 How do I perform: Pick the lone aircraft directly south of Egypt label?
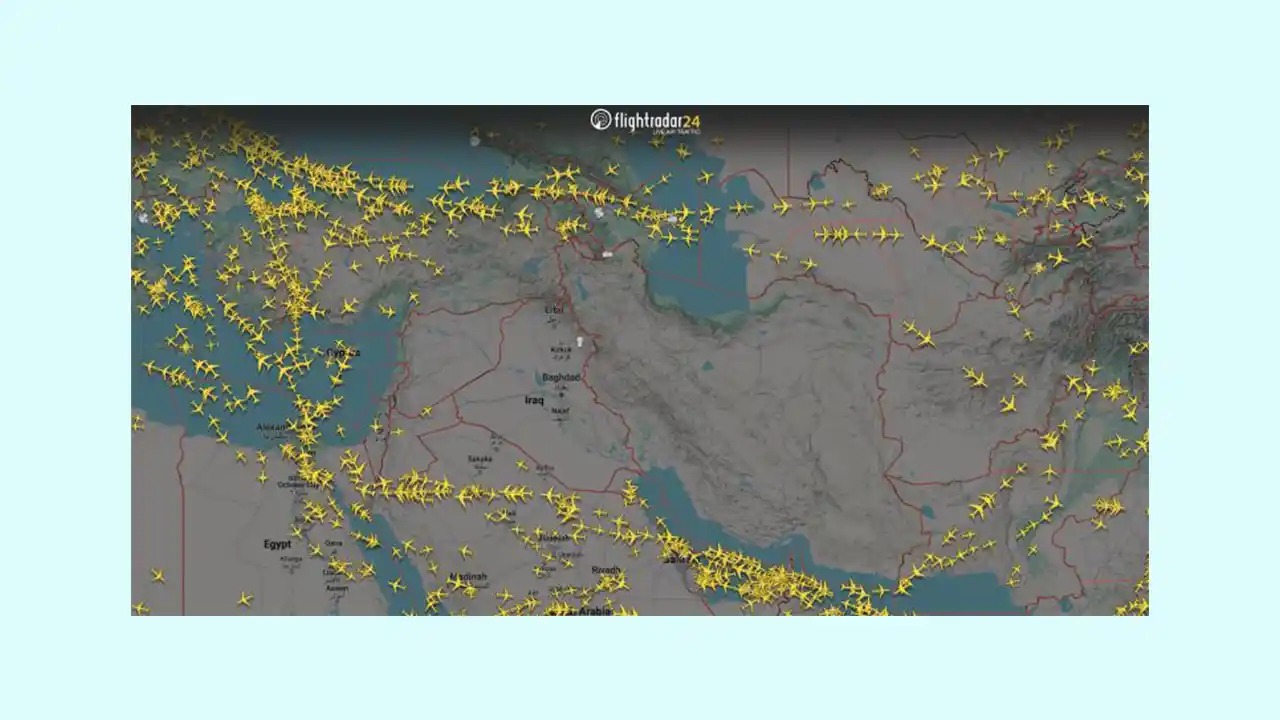(245, 598)
